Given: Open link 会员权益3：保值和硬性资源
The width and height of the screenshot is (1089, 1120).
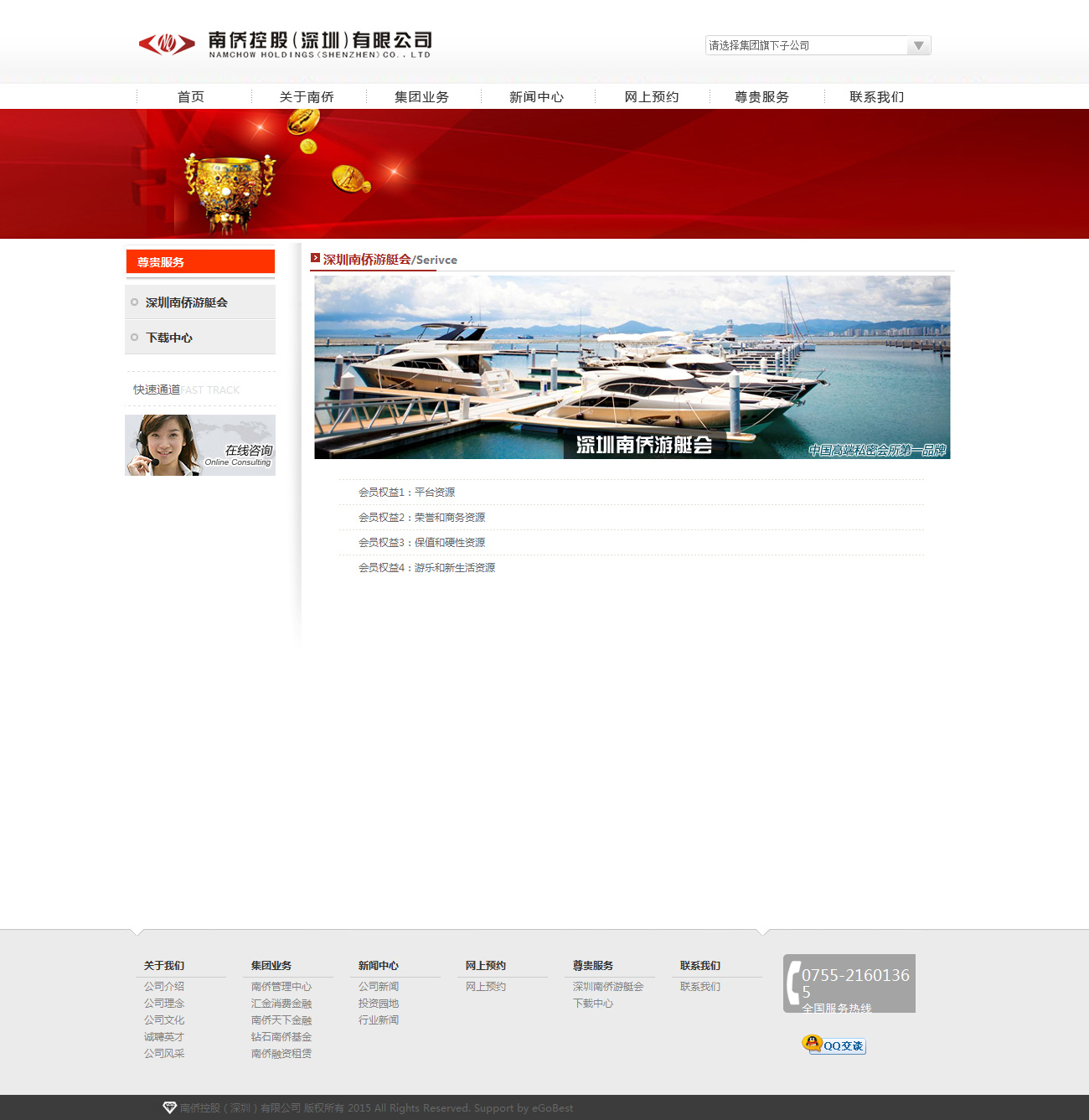Looking at the screenshot, I should coord(421,543).
